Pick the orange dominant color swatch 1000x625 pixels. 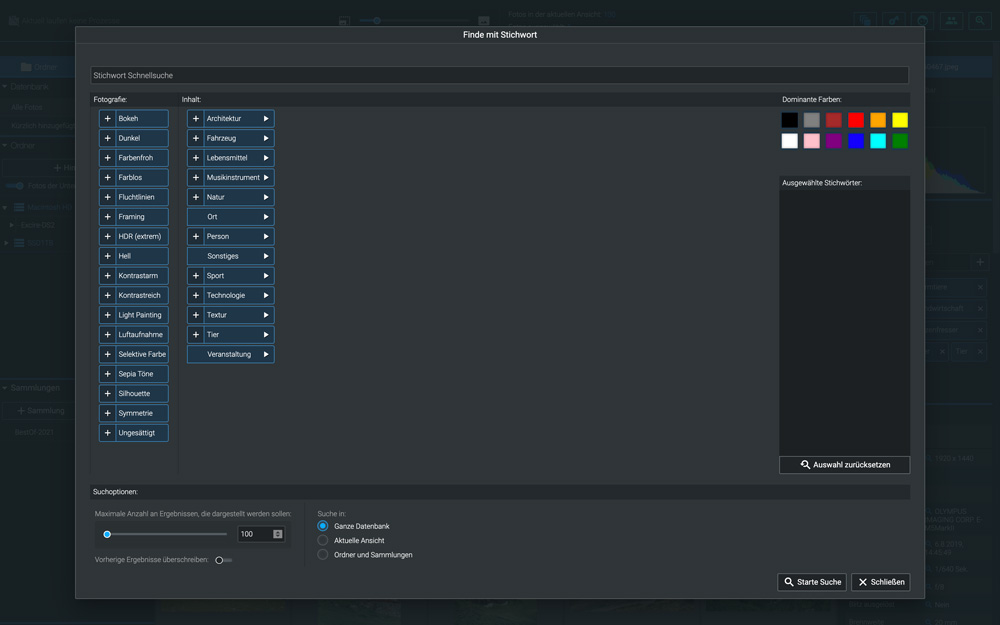click(x=878, y=120)
